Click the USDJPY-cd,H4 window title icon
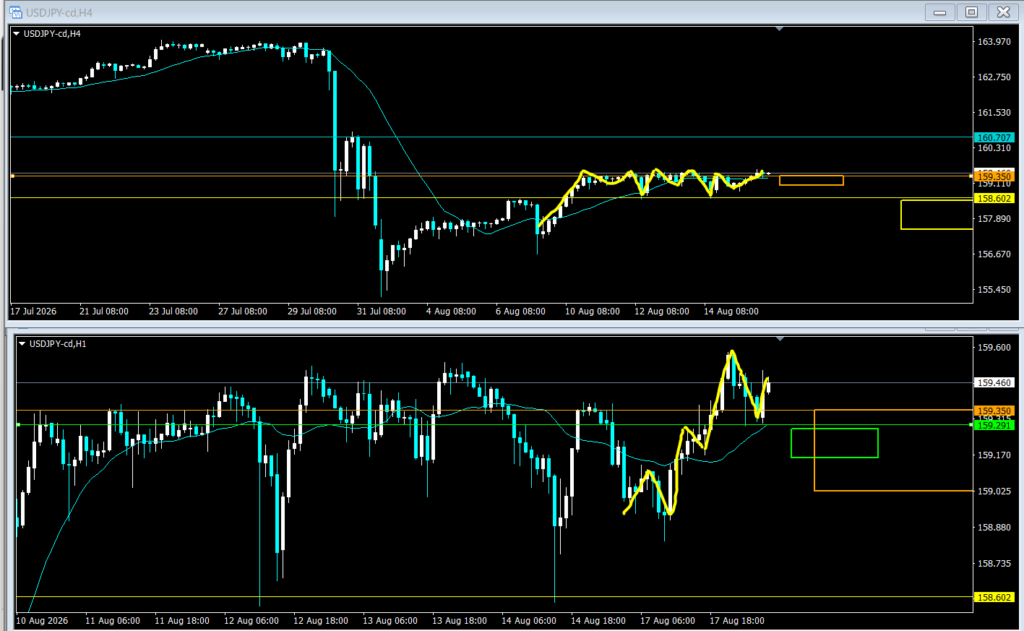This screenshot has width=1024, height=631. 14,12
